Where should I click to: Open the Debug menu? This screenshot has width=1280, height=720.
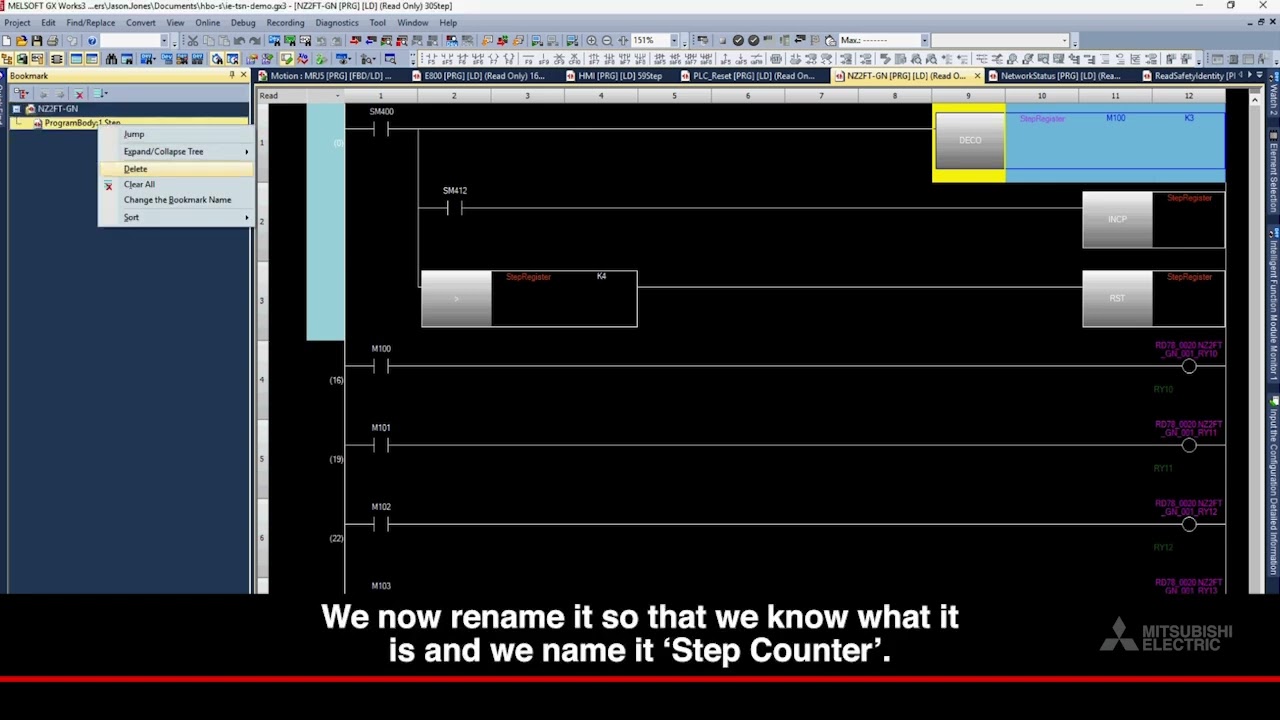pyautogui.click(x=243, y=23)
